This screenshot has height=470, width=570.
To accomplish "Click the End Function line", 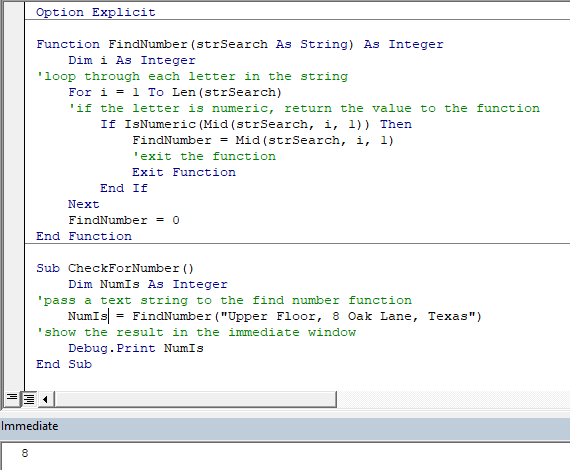I will [x=84, y=236].
